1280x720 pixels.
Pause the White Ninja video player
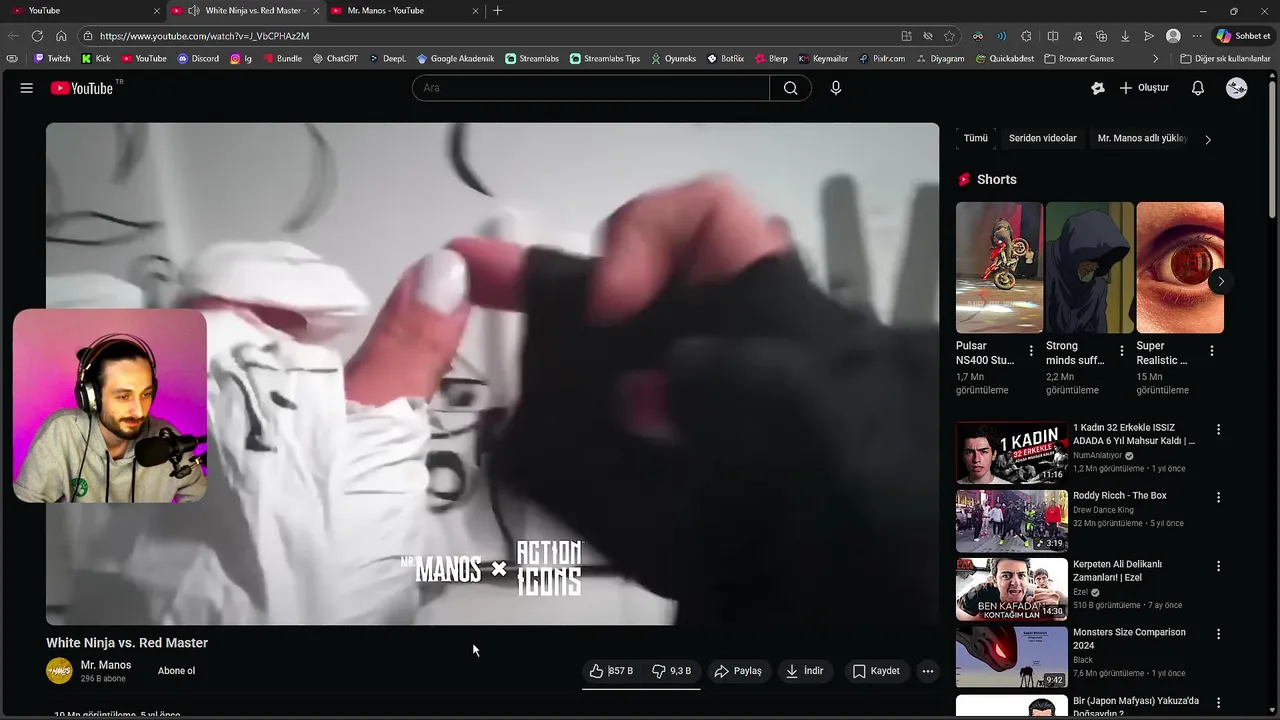coord(492,374)
